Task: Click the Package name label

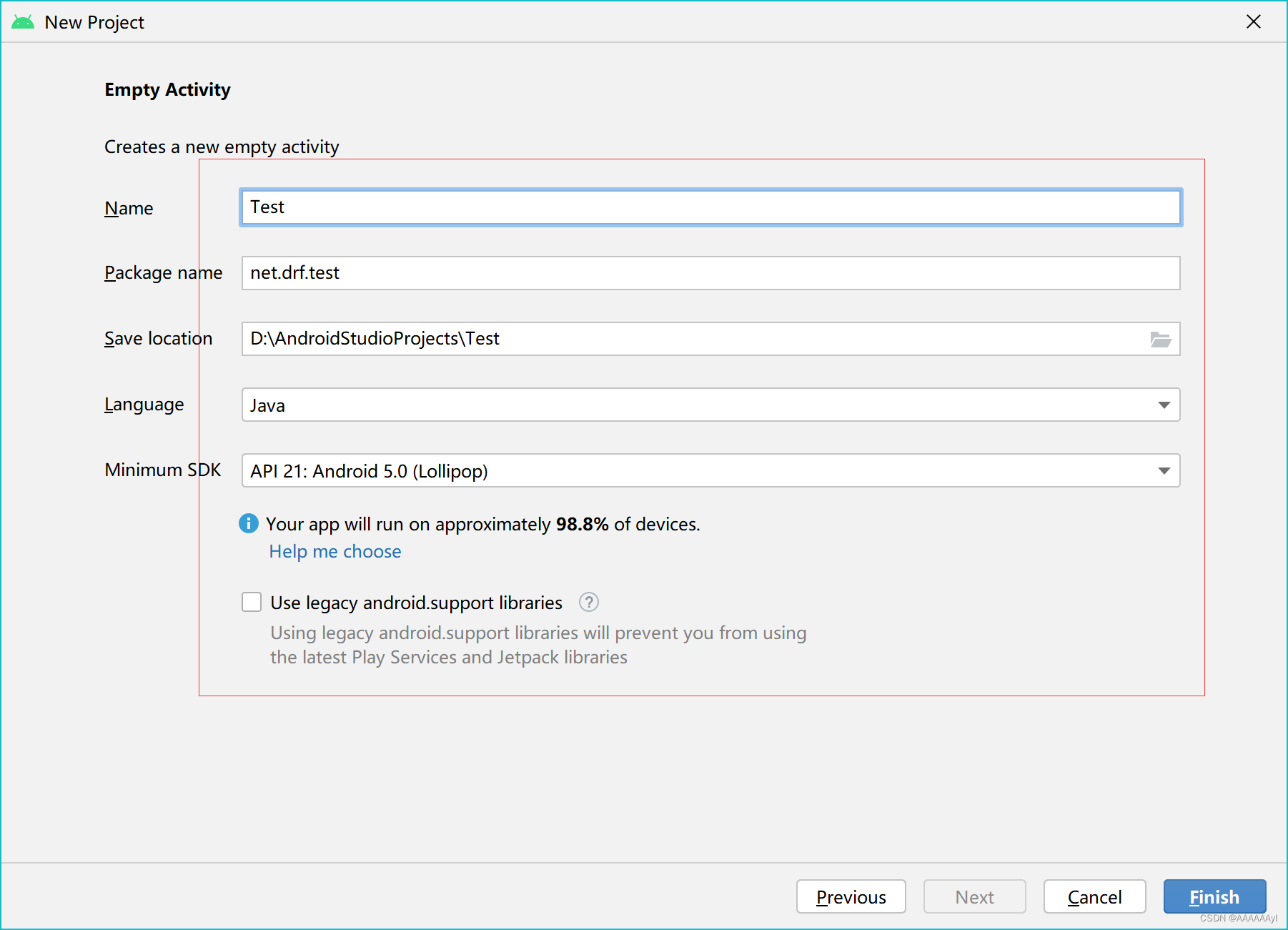Action: coord(163,273)
